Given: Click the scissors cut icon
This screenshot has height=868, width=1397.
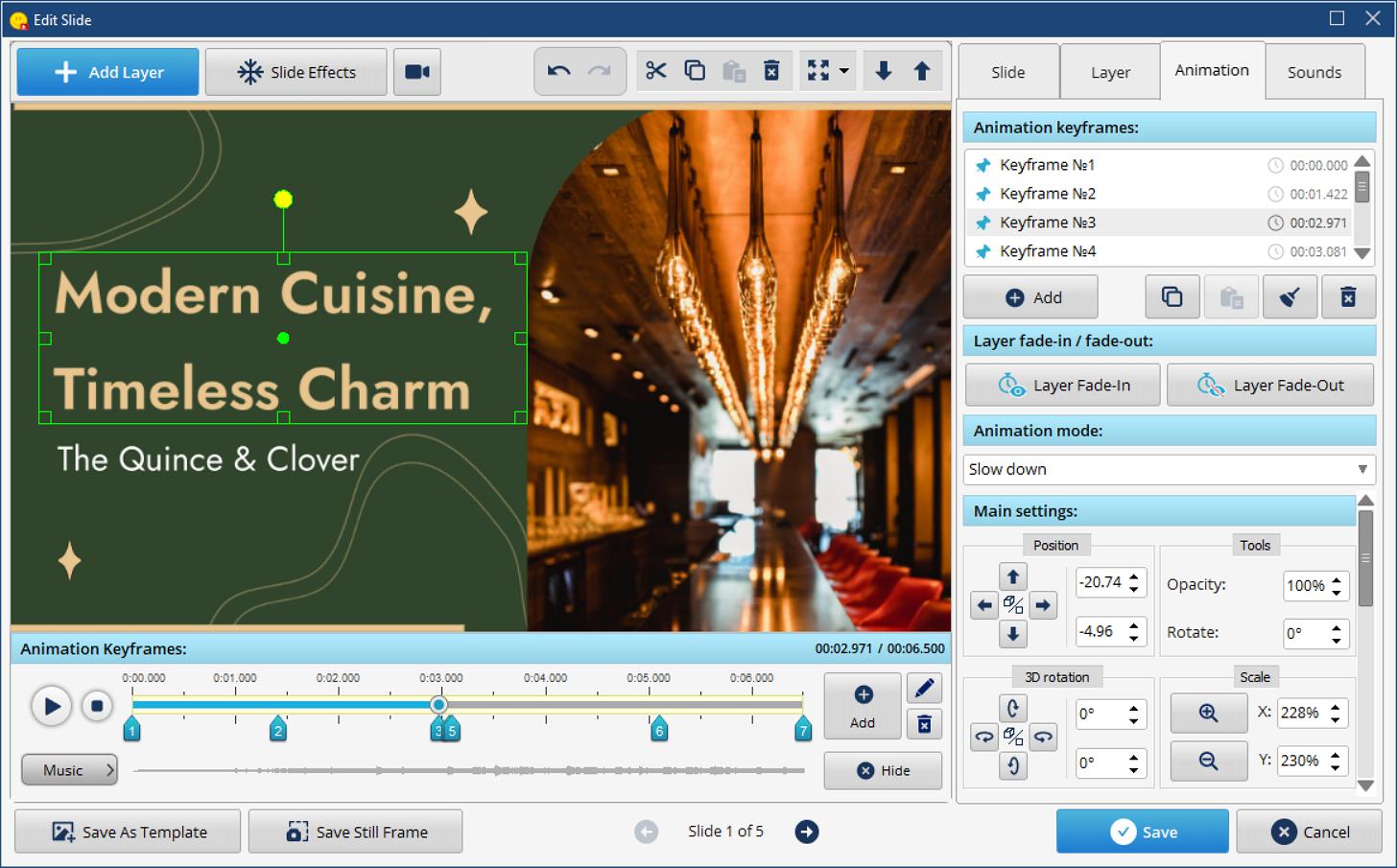Looking at the screenshot, I should 656,71.
